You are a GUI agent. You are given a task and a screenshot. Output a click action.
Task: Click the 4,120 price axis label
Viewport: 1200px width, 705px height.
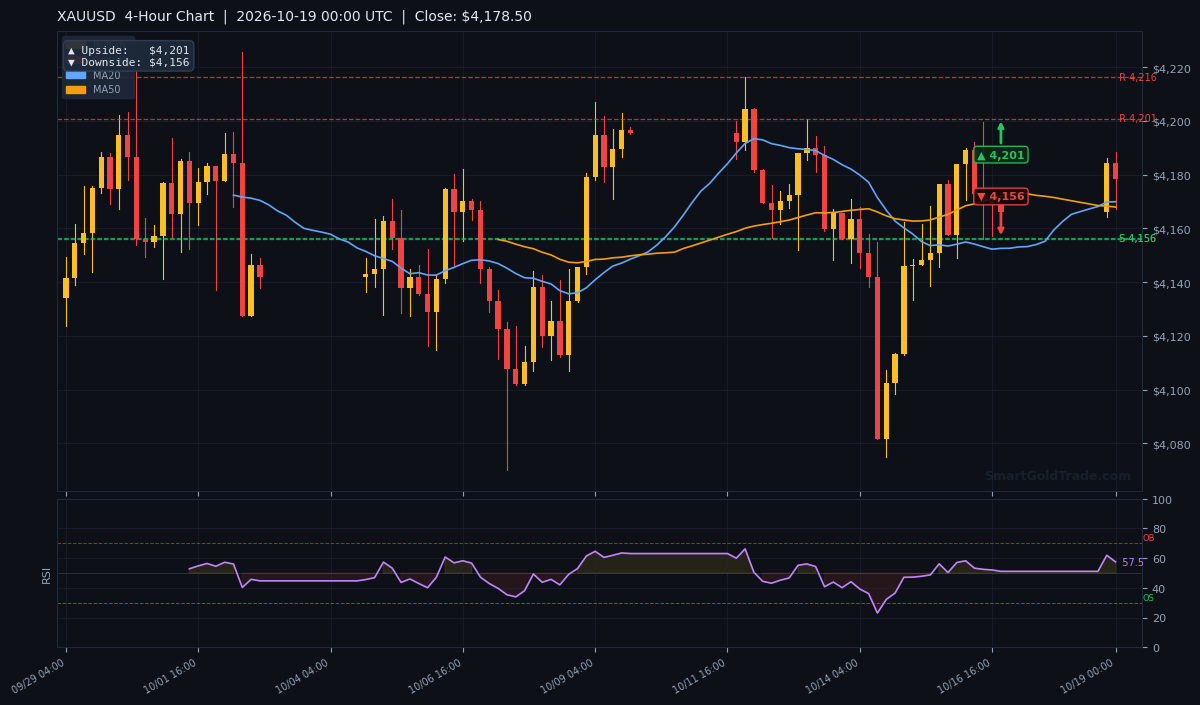click(1171, 337)
